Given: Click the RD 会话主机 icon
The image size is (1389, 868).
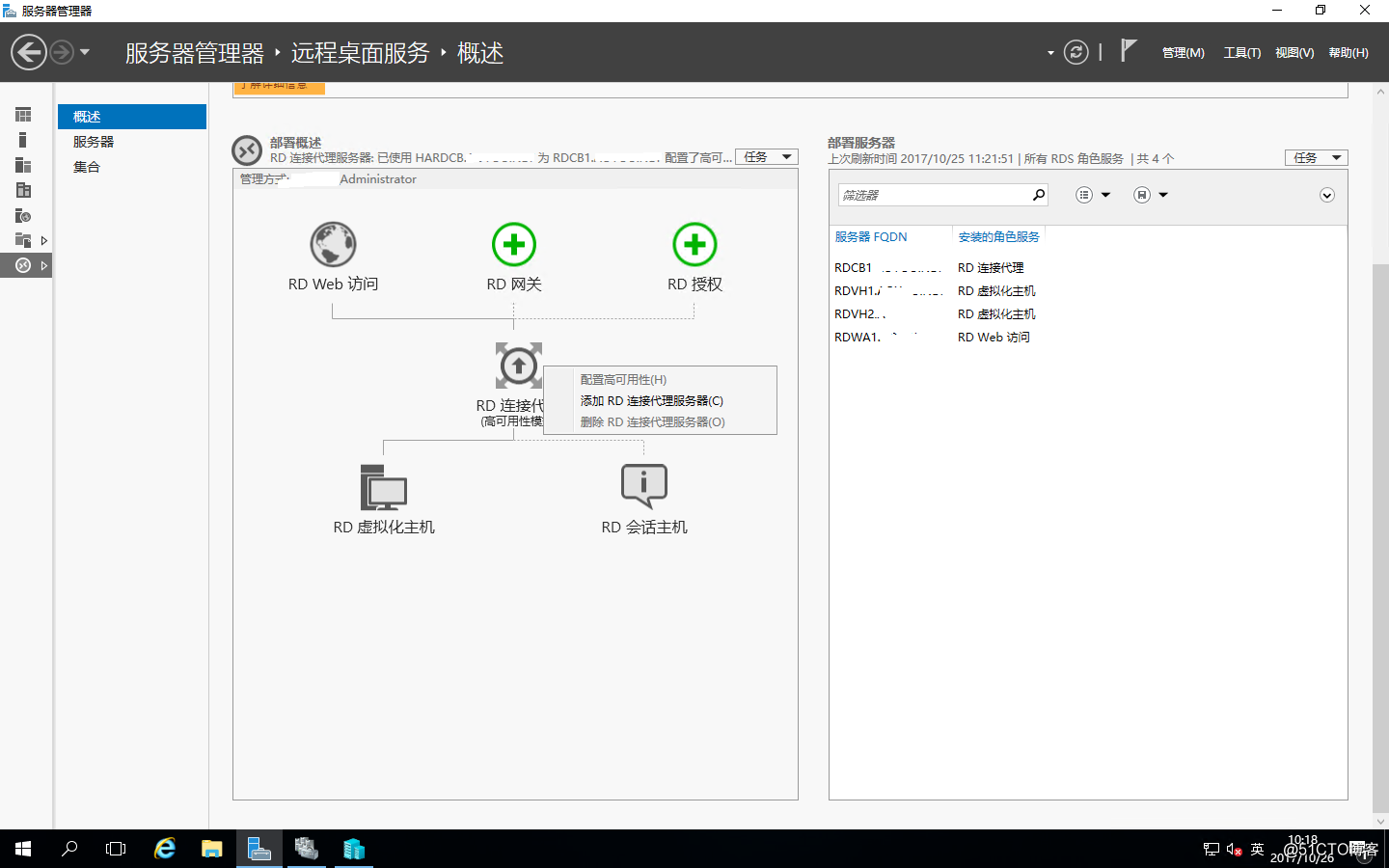Looking at the screenshot, I should click(x=644, y=487).
